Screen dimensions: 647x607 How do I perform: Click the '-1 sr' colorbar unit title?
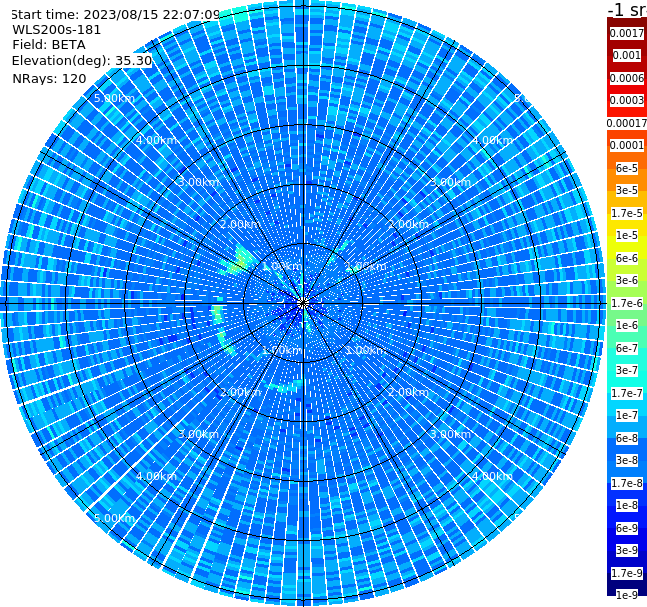(x=627, y=9)
